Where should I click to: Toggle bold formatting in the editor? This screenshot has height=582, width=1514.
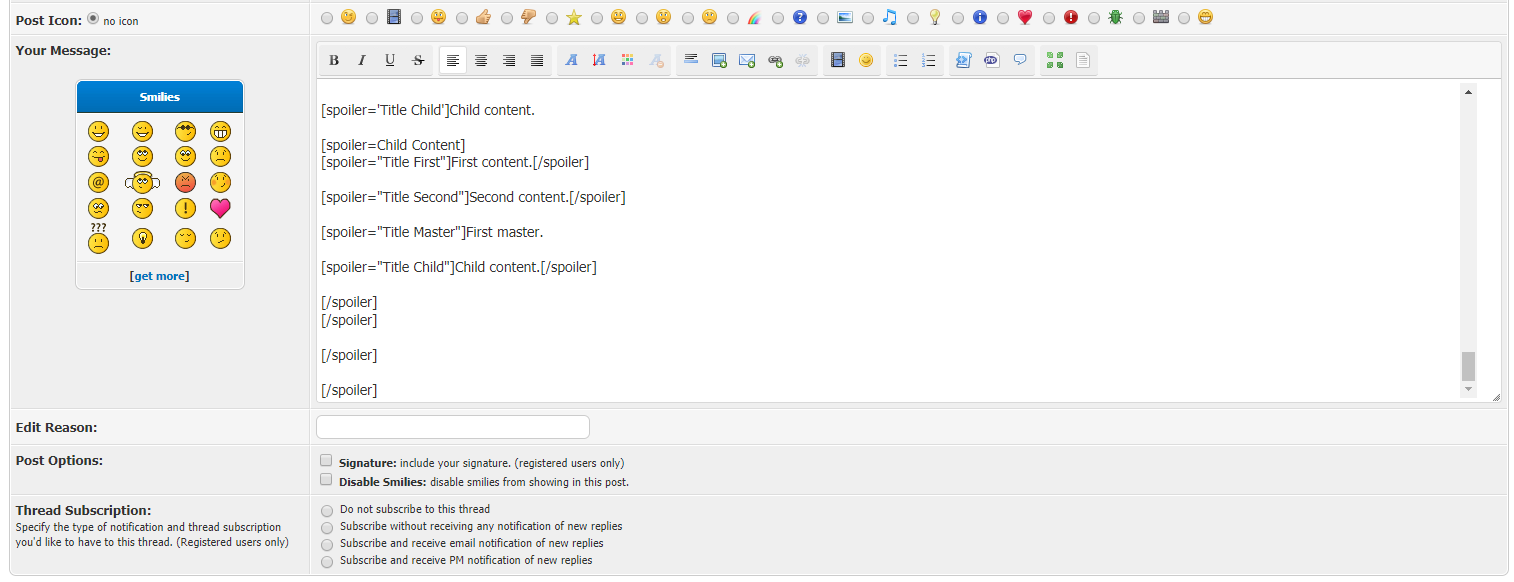click(334, 61)
